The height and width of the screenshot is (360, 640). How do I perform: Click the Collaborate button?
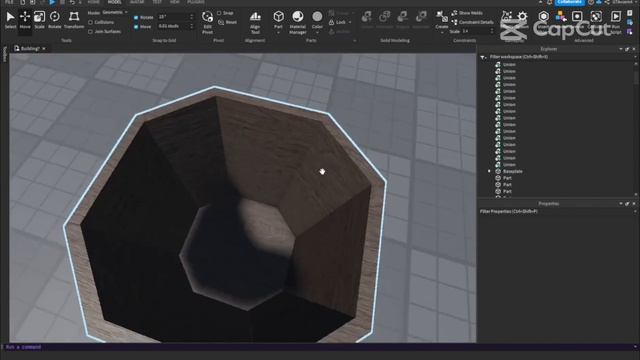(x=569, y=2)
